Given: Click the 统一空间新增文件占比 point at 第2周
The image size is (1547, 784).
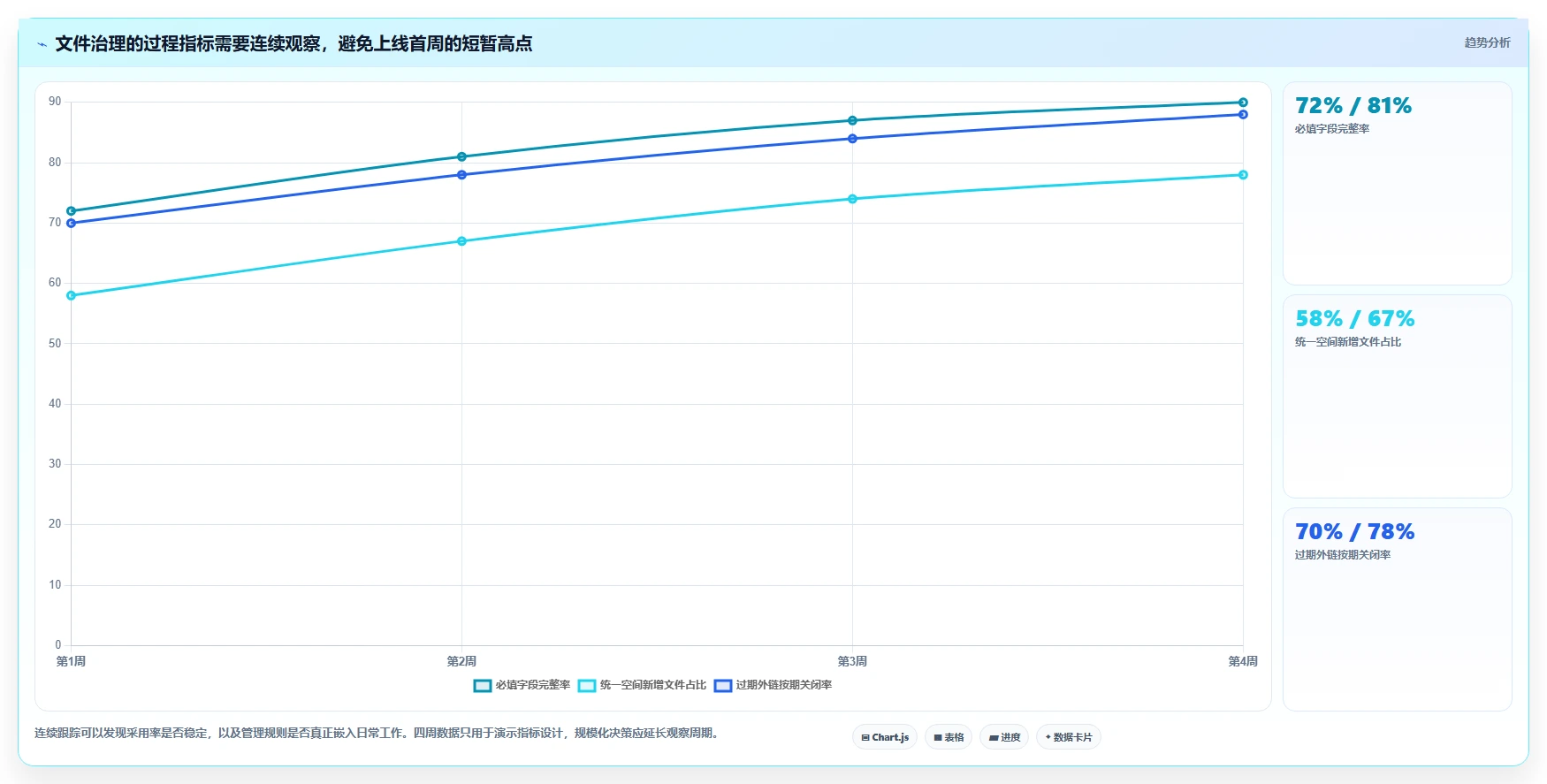Looking at the screenshot, I should point(461,241).
